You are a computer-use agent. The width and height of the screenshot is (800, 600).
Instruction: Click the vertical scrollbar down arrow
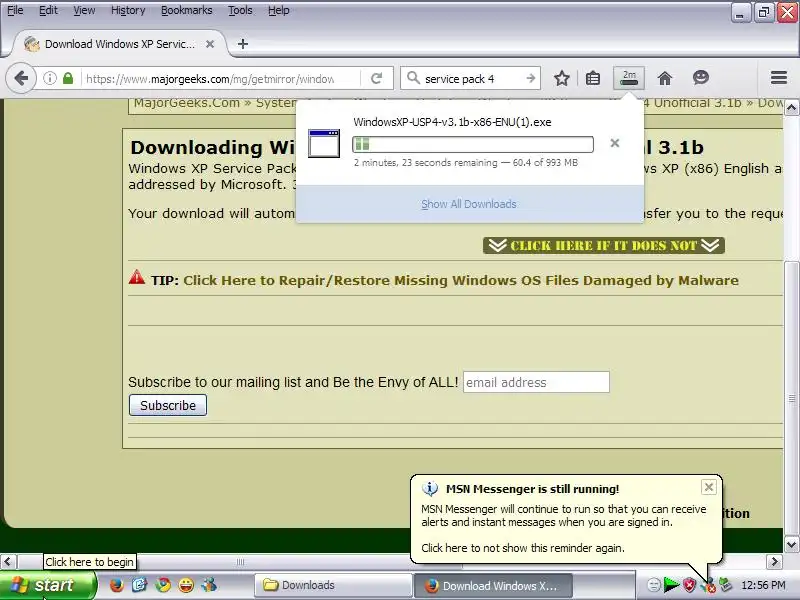[x=791, y=544]
